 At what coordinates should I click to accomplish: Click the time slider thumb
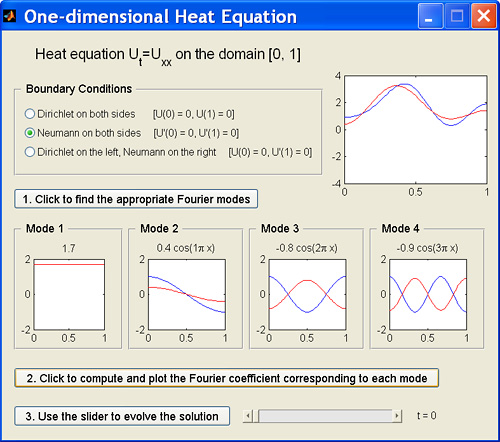pos(256,416)
